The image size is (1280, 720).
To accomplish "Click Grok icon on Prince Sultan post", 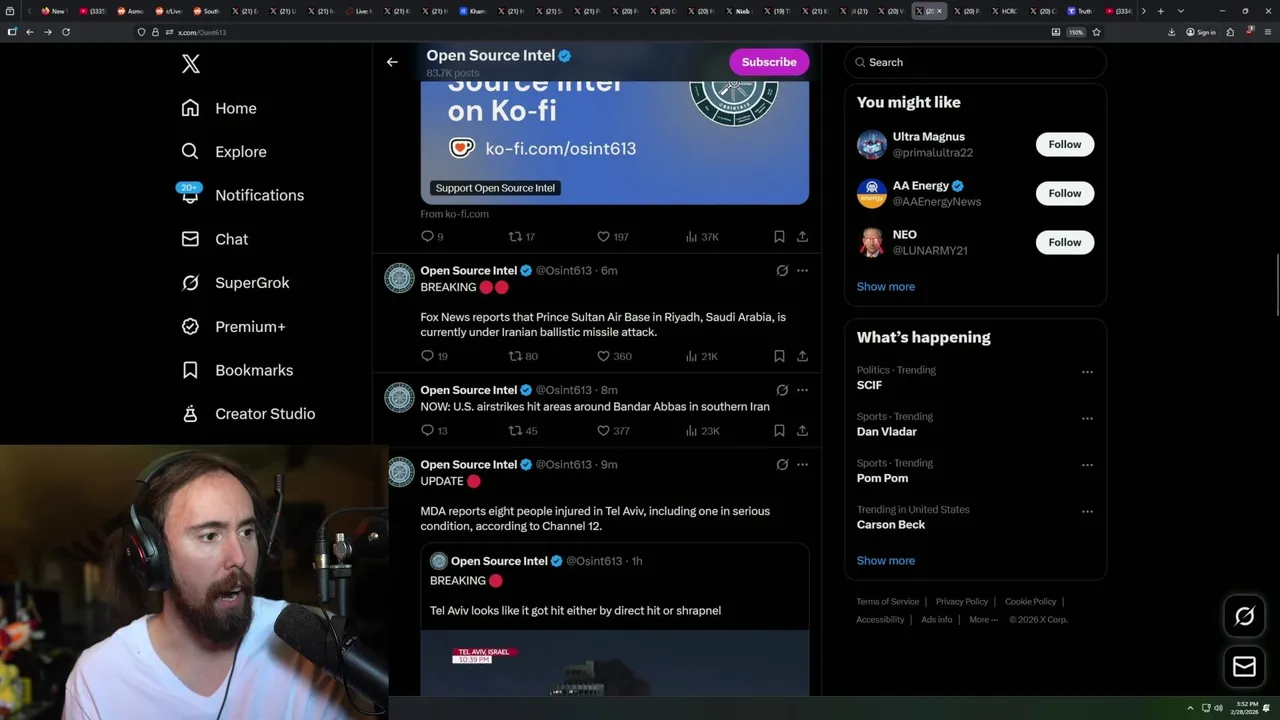I will [x=782, y=270].
